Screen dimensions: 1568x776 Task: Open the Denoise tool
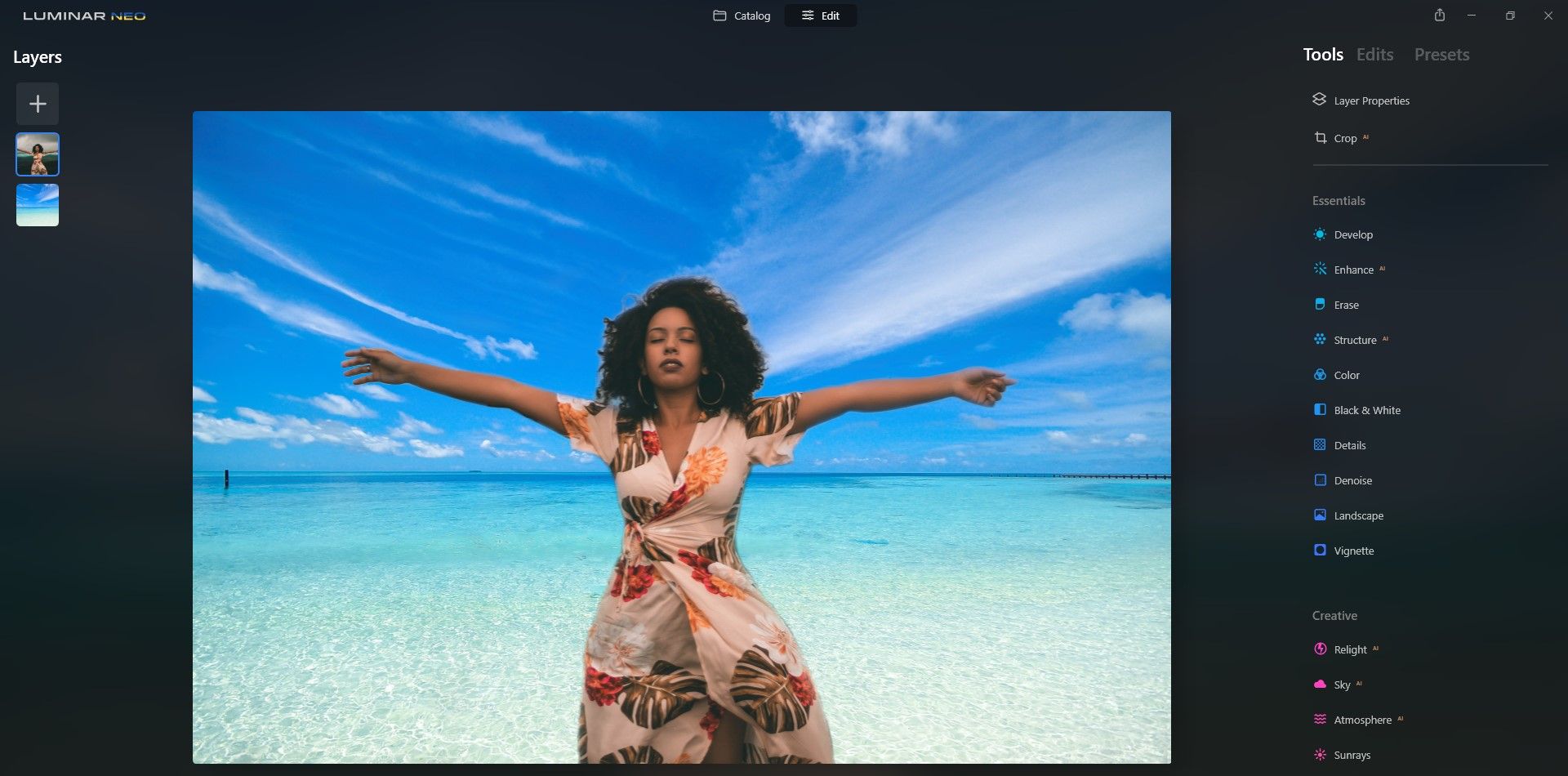point(1343,480)
